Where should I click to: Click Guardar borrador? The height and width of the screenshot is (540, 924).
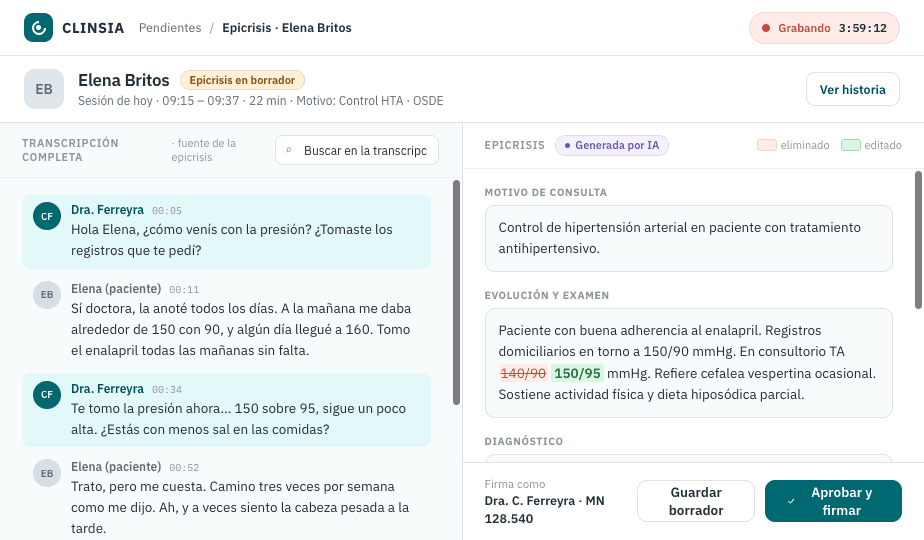click(x=695, y=501)
